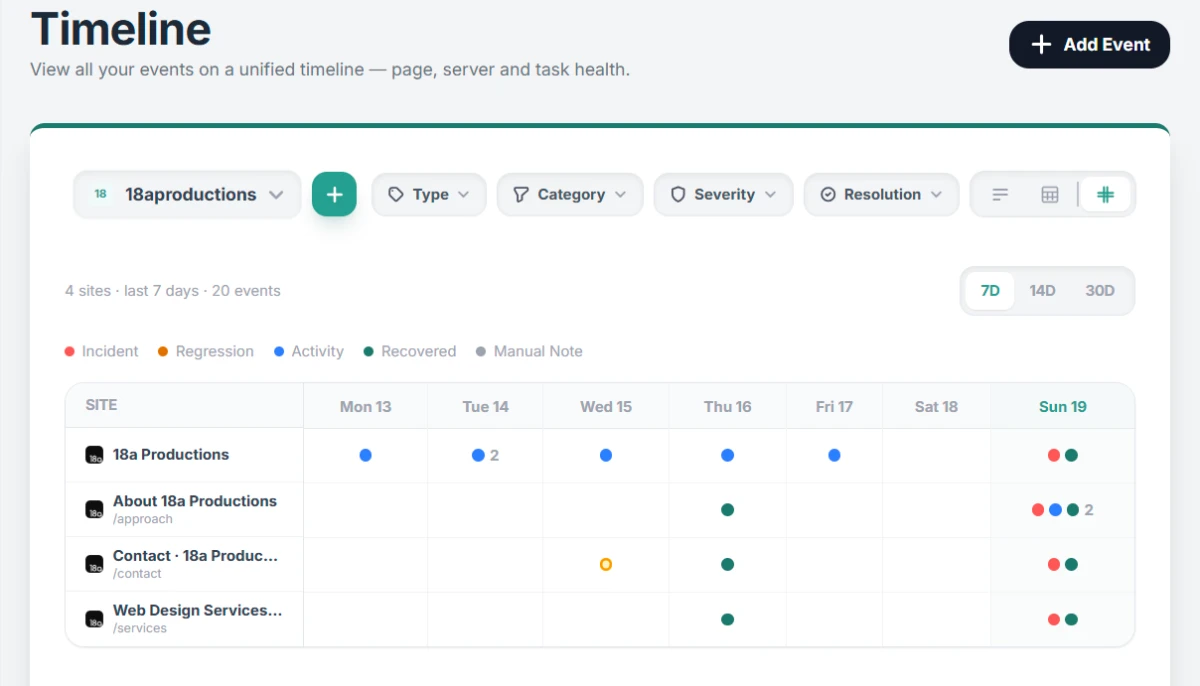Toggle the Manual Note legend filter

point(529,351)
